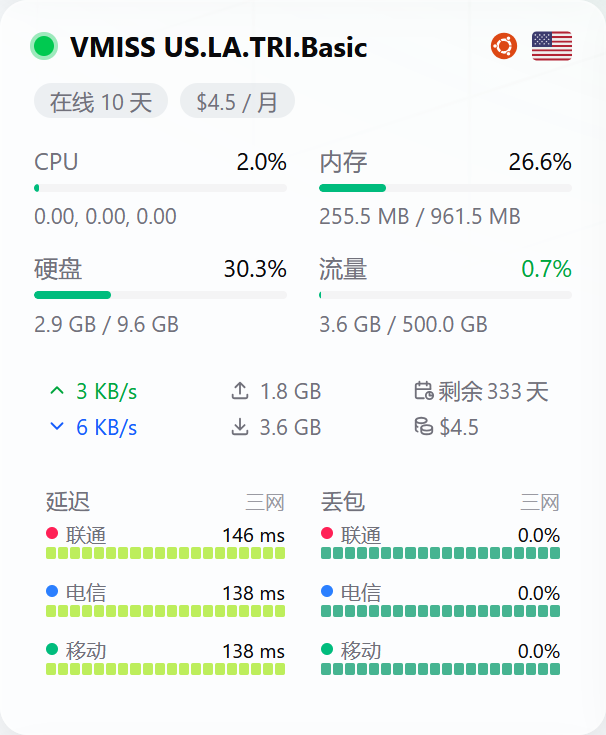The height and width of the screenshot is (735, 606).
Task: Click the 三网 label beside 延迟
Action: click(265, 502)
